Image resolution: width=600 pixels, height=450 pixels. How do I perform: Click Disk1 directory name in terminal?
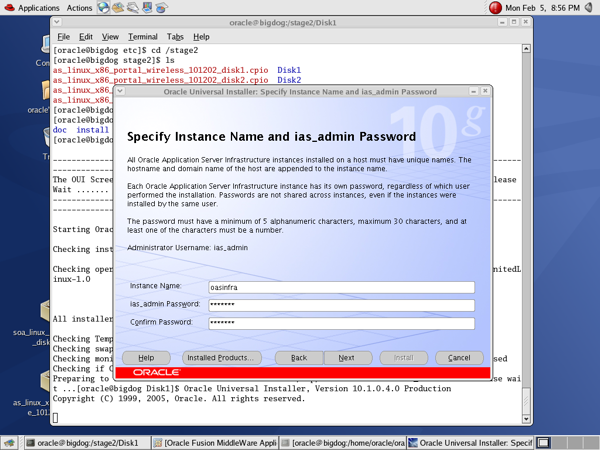coord(289,70)
